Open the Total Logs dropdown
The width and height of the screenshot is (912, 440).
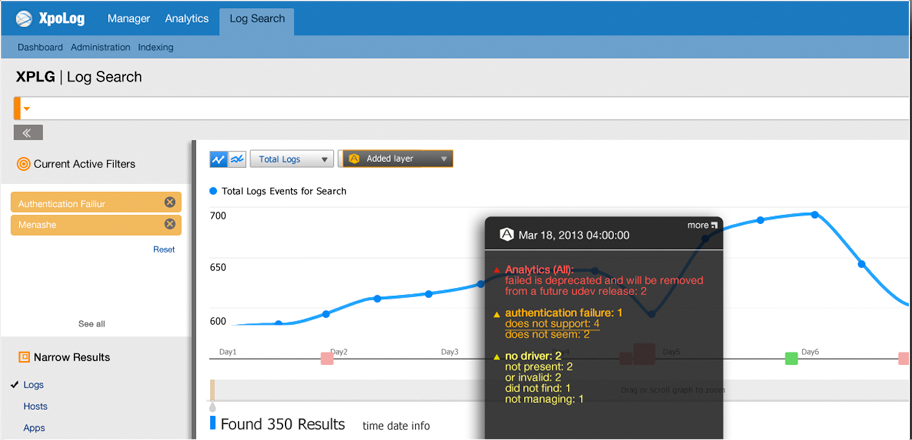[x=292, y=159]
